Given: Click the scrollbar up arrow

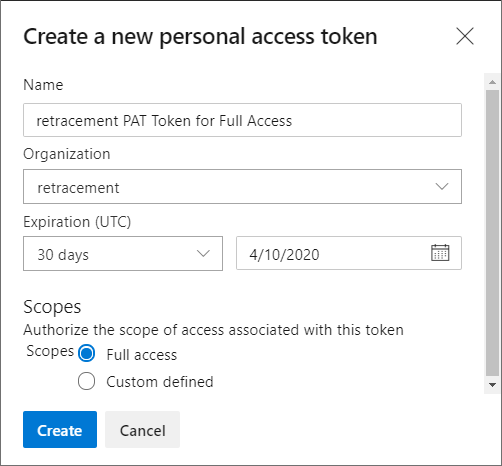Looking at the screenshot, I should [x=492, y=82].
